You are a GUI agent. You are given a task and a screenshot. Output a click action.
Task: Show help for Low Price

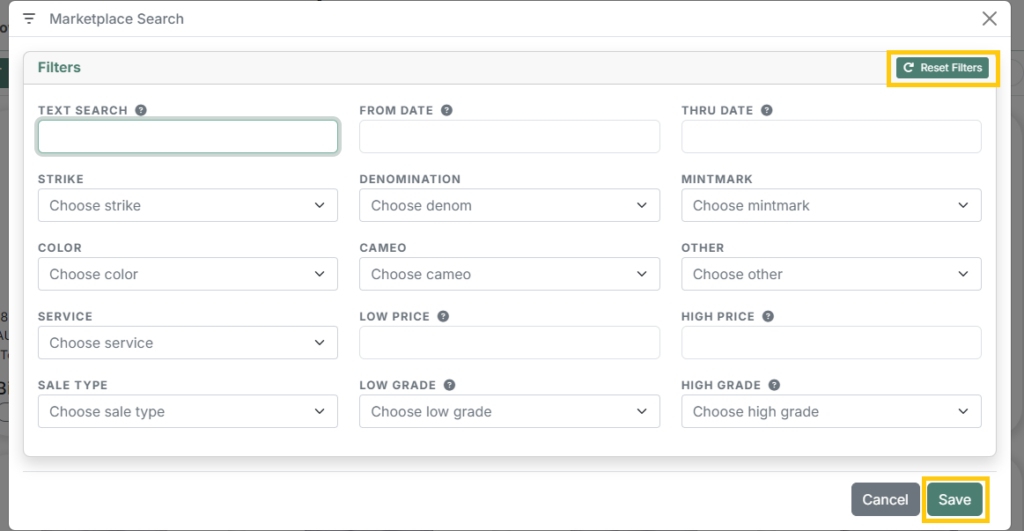[x=443, y=316]
